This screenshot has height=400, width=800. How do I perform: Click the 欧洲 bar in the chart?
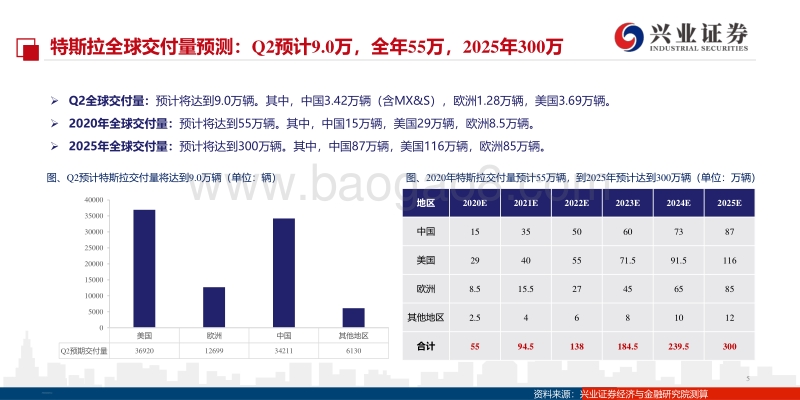(x=214, y=307)
